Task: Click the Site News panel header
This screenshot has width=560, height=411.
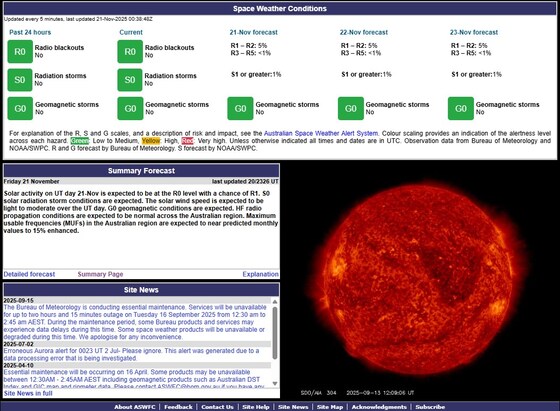Action: pos(141,290)
